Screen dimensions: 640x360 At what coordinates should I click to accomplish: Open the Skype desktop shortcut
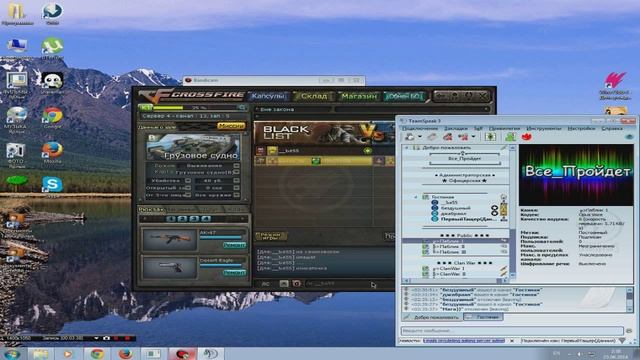(52, 187)
